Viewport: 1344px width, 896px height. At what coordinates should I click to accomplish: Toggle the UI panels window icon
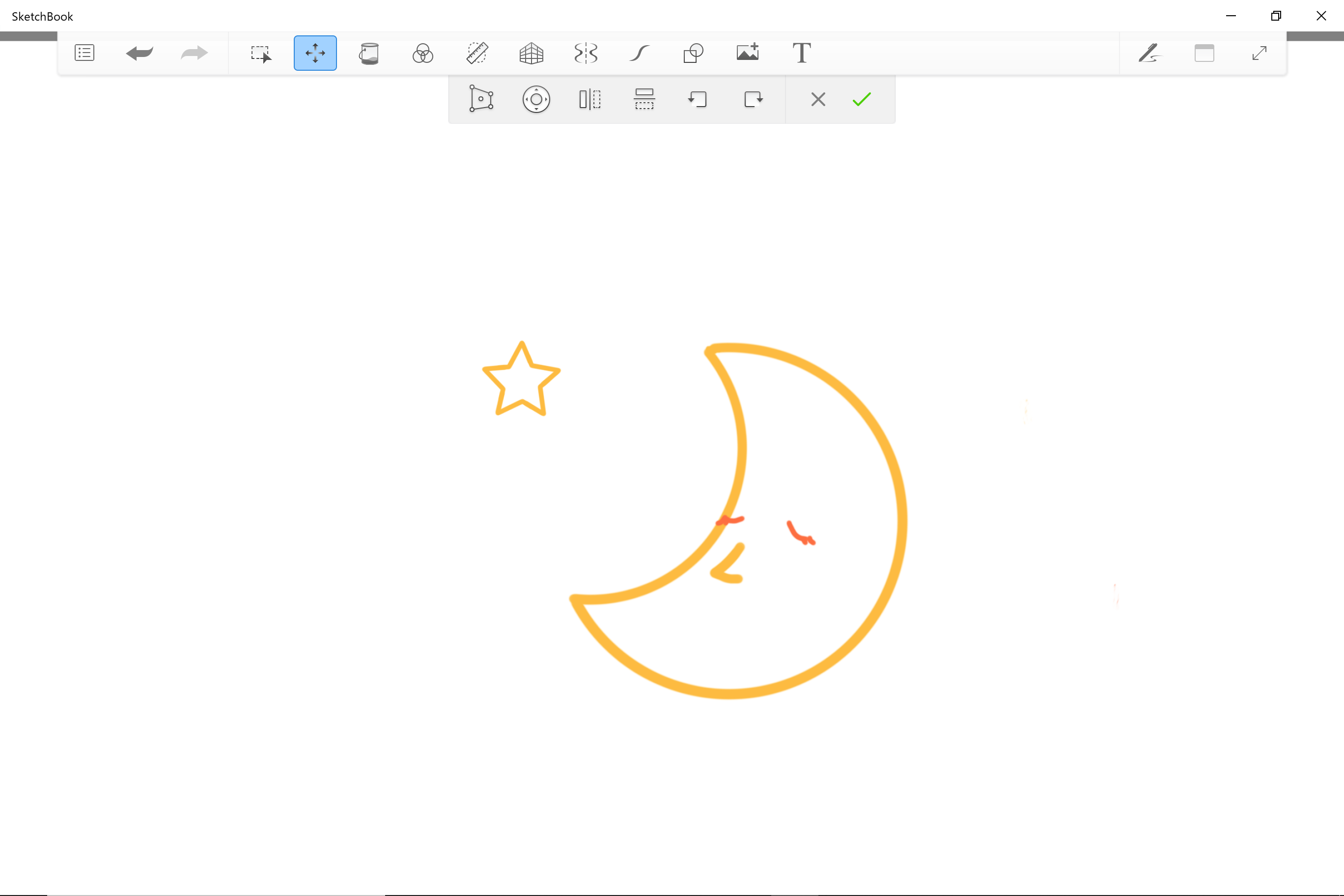pos(1204,53)
